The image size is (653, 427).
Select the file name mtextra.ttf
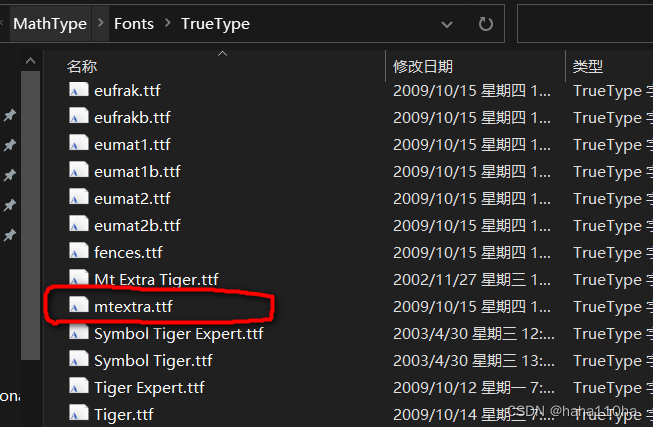[133, 307]
